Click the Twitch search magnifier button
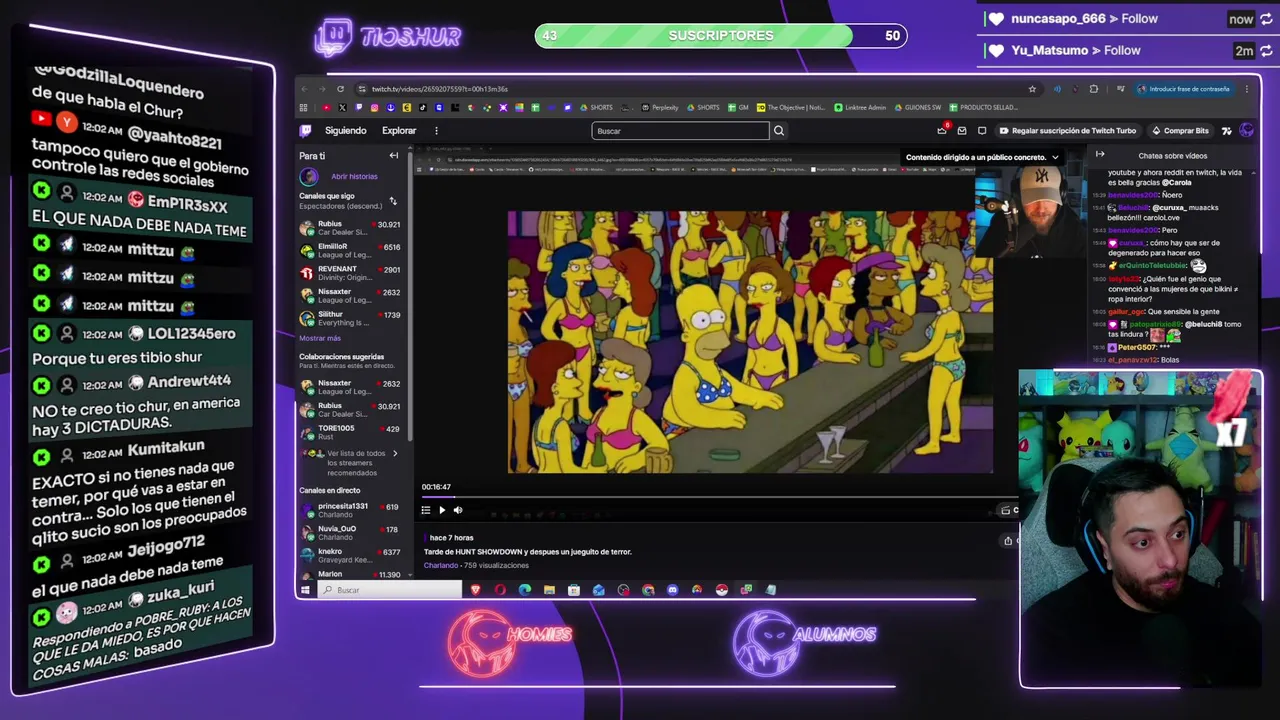 (x=779, y=130)
